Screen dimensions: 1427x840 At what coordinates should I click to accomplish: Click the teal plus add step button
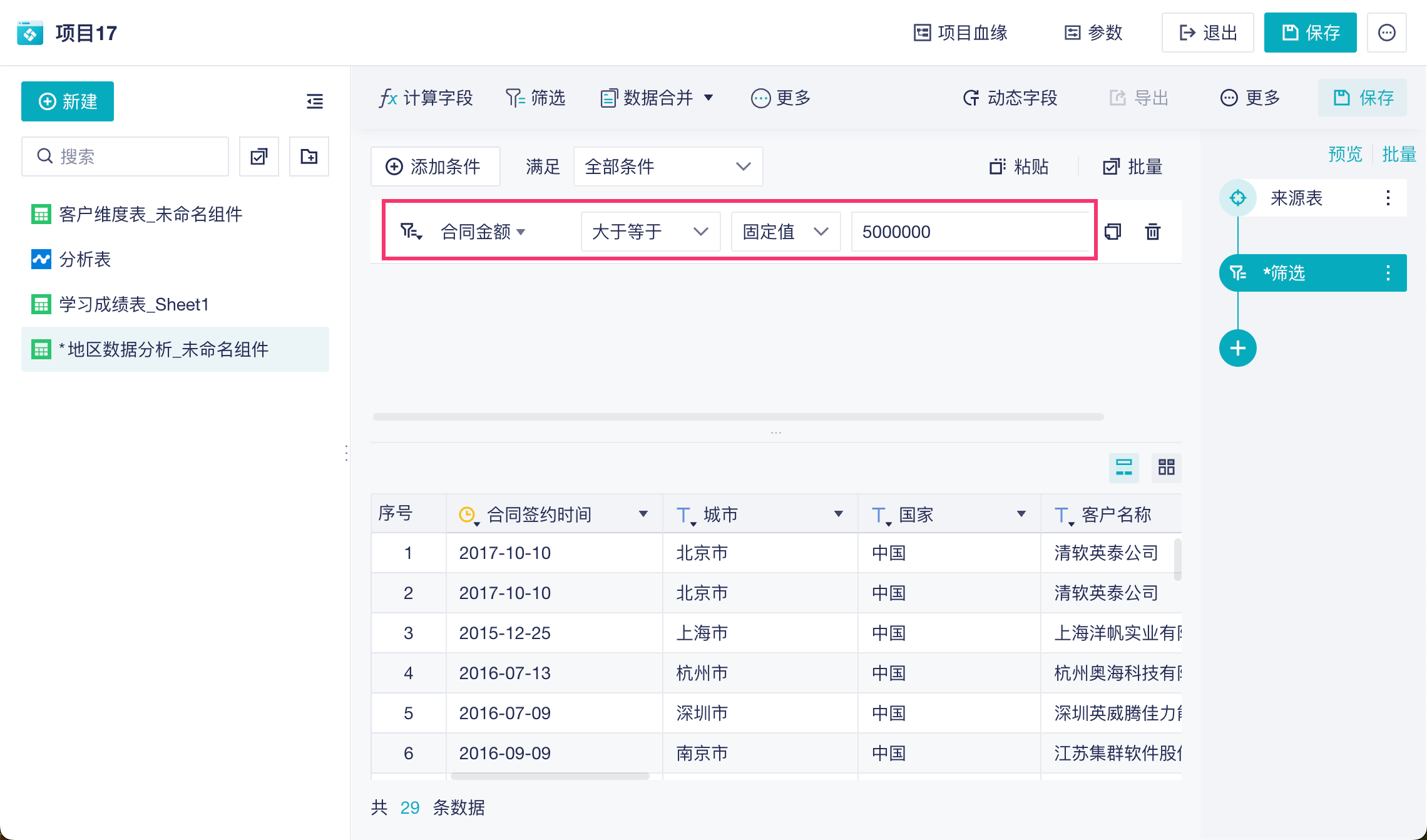pos(1237,348)
